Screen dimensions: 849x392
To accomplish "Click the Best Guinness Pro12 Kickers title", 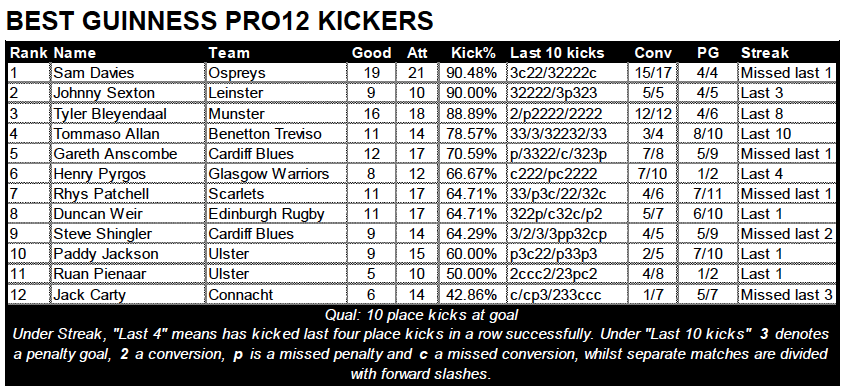I will pyautogui.click(x=220, y=21).
